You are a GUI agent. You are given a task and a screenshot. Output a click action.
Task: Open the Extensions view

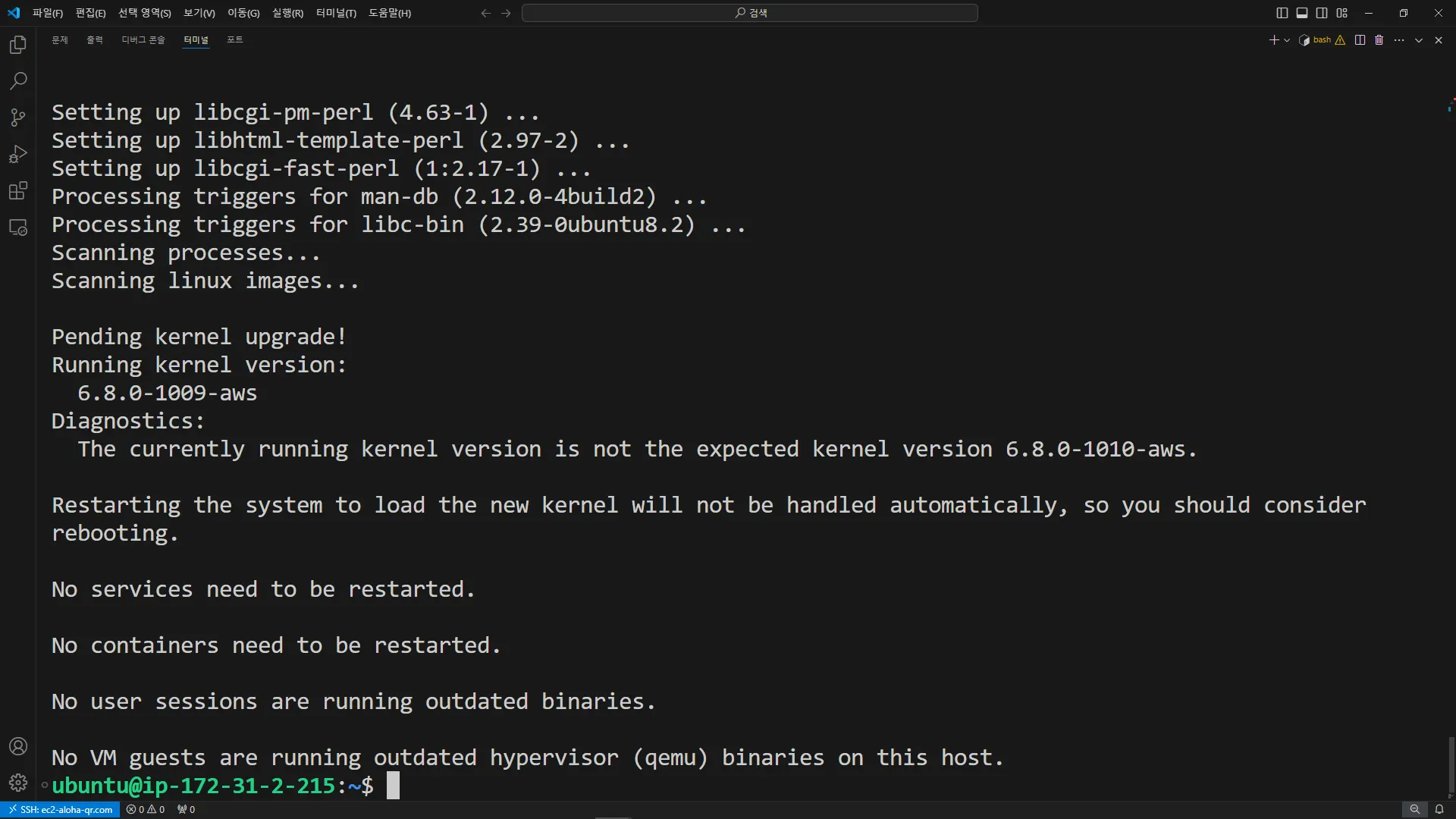[x=18, y=190]
